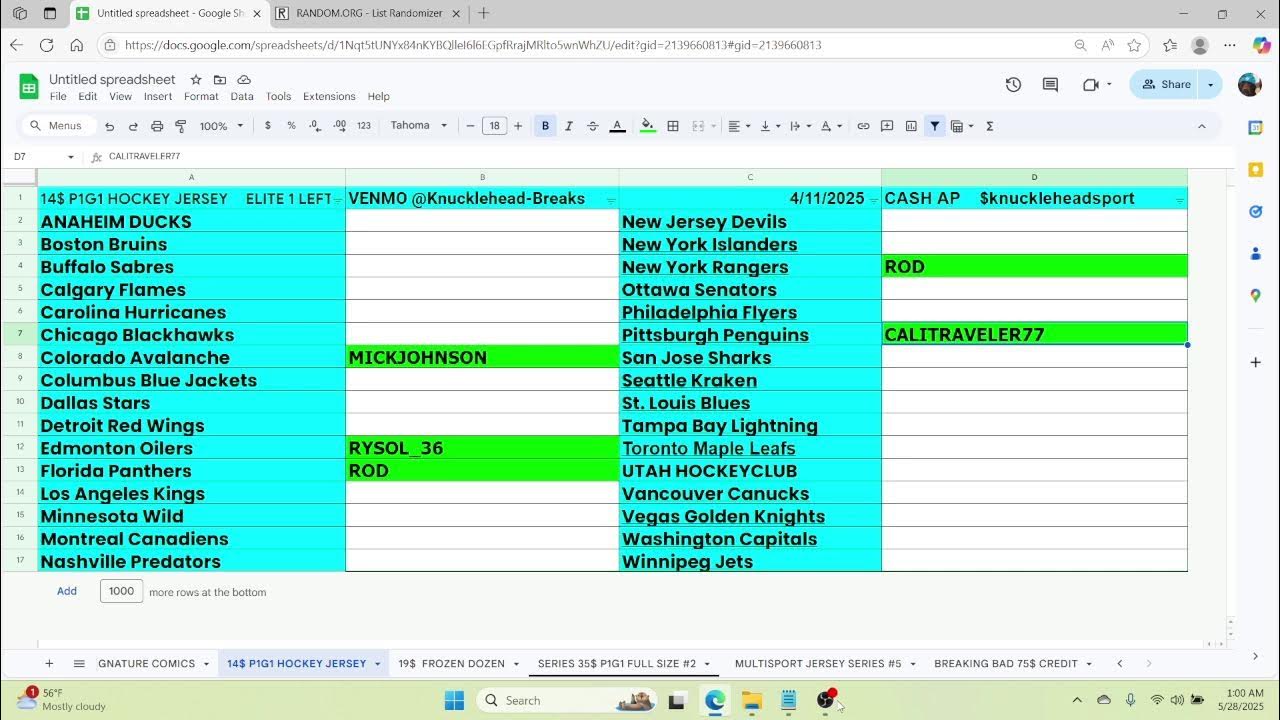Move document with folder icon
This screenshot has width=1280, height=720.
tap(220, 80)
